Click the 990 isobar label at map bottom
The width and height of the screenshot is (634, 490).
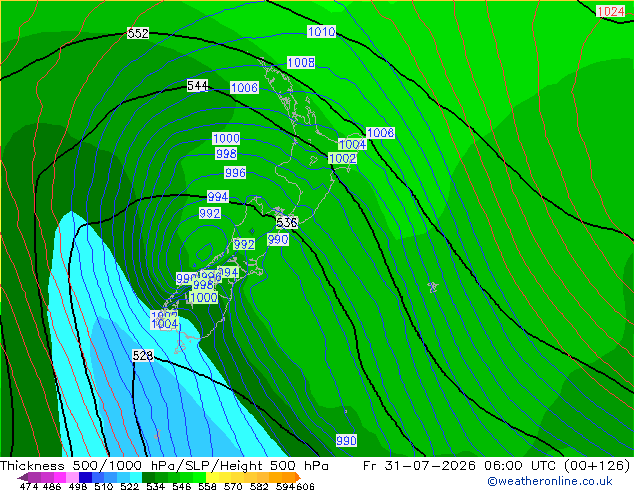coord(347,440)
